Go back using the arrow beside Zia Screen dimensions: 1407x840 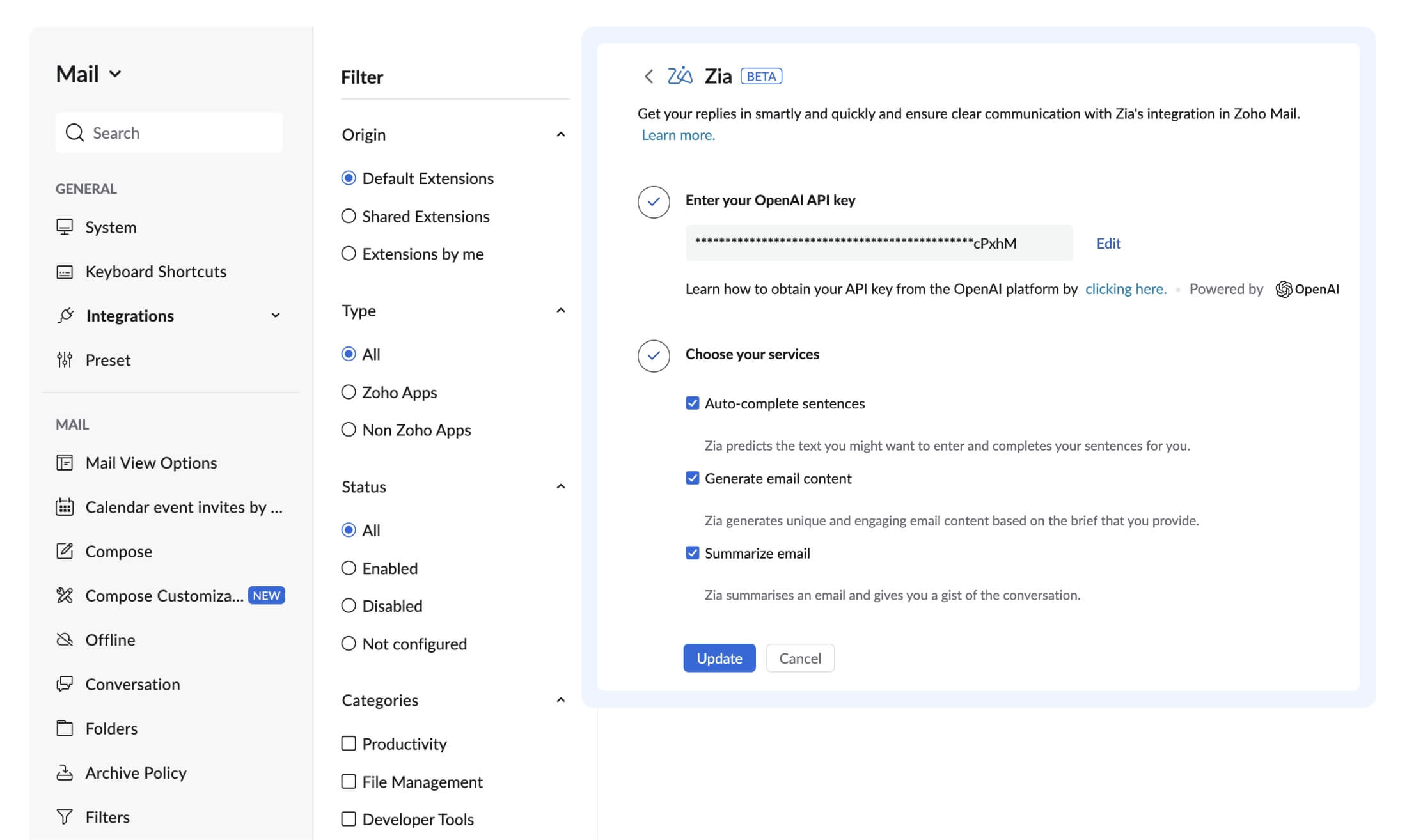[x=648, y=76]
